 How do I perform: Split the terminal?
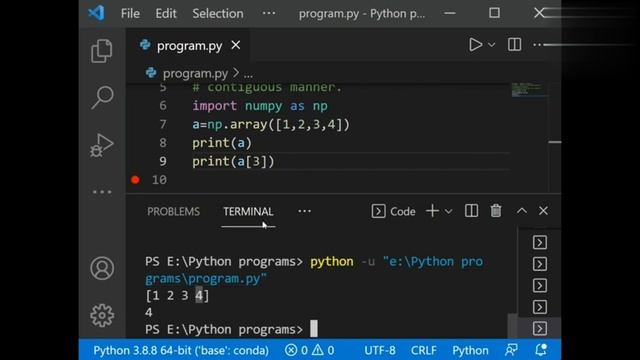(x=471, y=211)
